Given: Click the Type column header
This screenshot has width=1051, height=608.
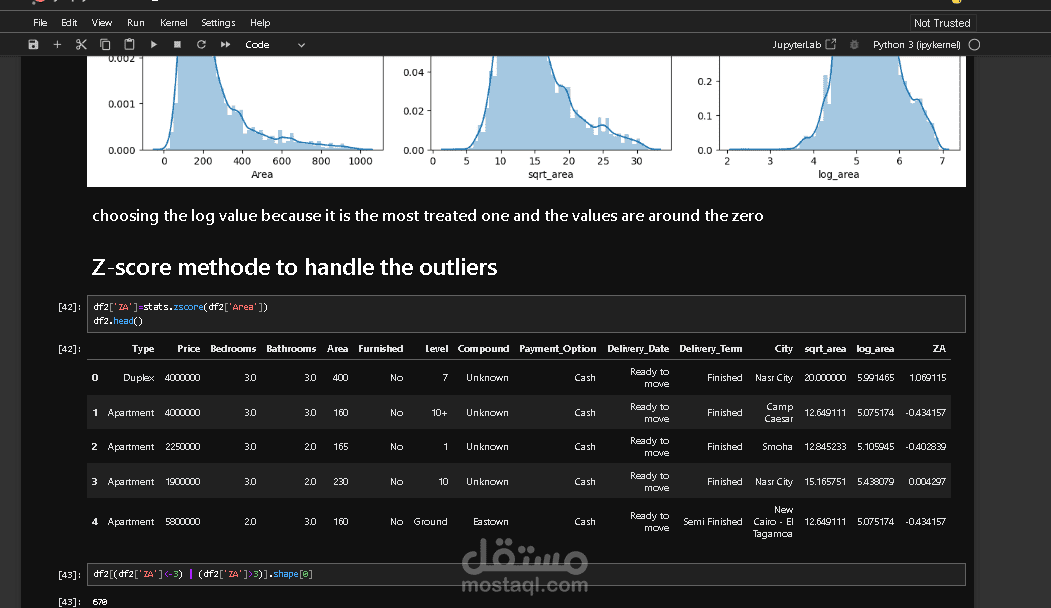Looking at the screenshot, I should [143, 349].
